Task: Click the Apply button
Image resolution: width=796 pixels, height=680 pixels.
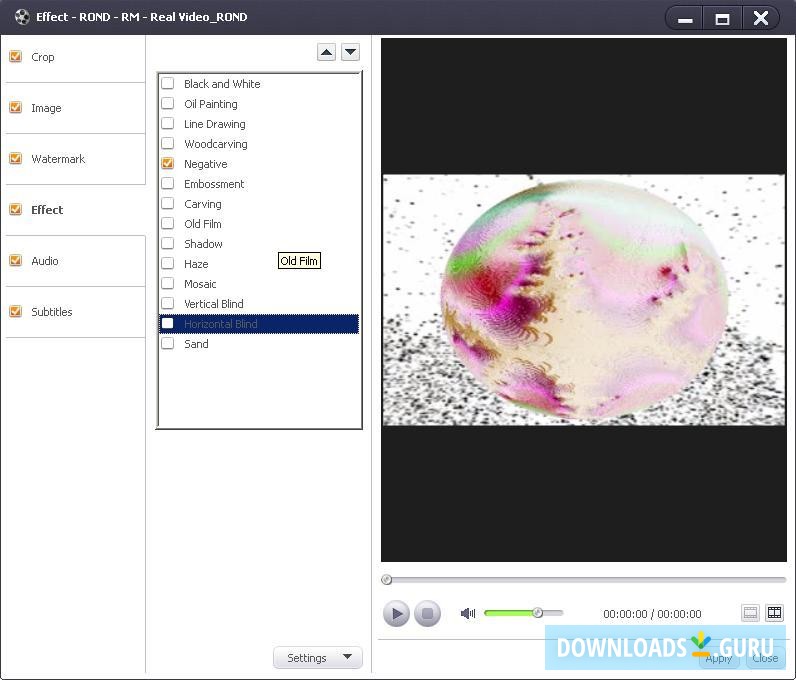Action: coord(718,658)
